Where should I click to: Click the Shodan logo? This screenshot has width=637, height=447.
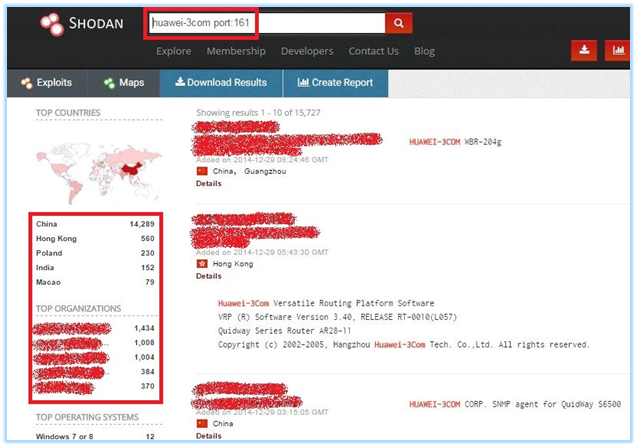[82, 24]
